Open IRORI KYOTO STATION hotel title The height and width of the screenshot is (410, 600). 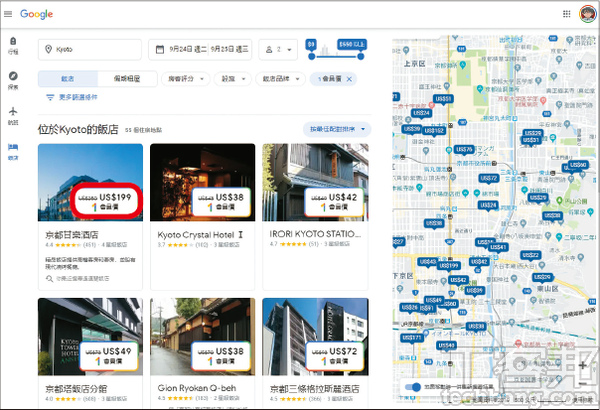click(x=315, y=234)
